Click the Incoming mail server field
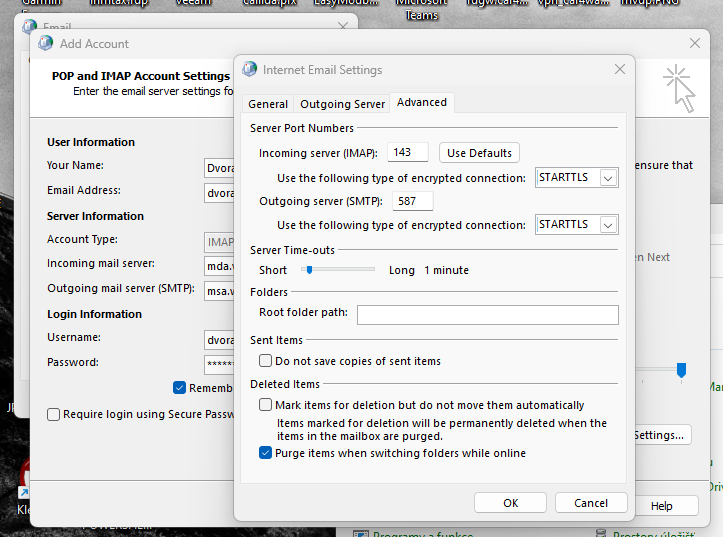Screen dimensions: 723x537 pos(219,266)
